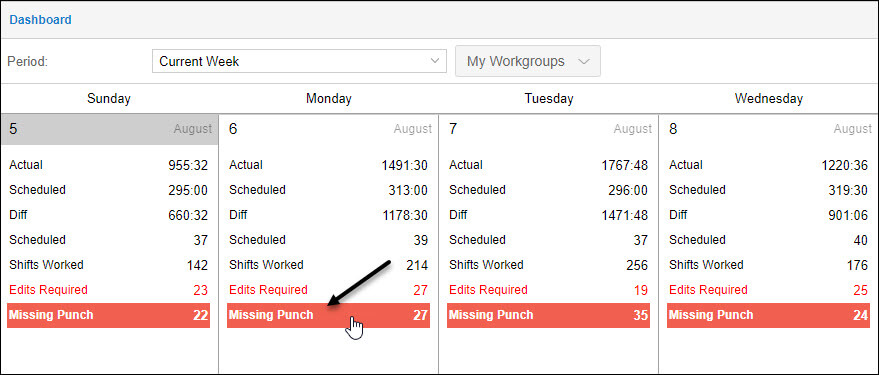
Task: Click day 5 August header cell
Action: click(x=110, y=129)
